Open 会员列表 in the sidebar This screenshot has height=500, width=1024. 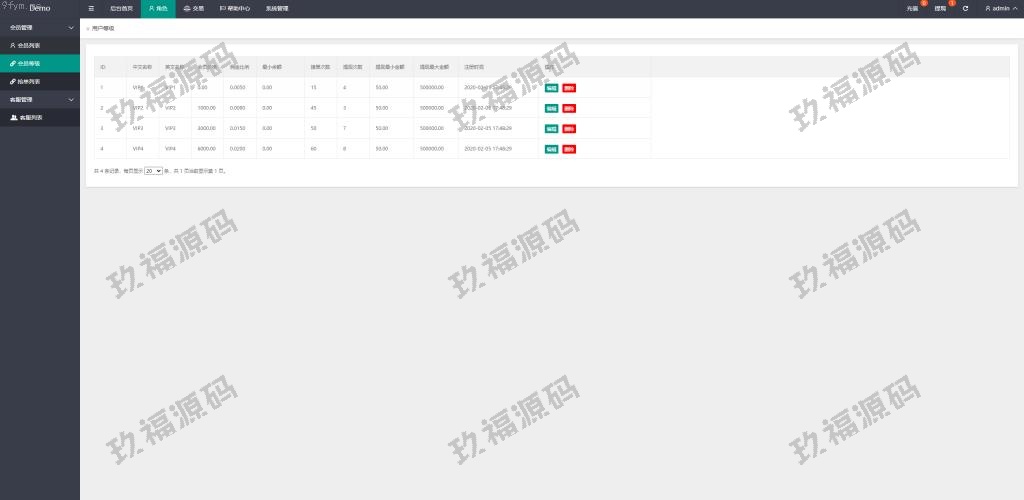tap(28, 45)
